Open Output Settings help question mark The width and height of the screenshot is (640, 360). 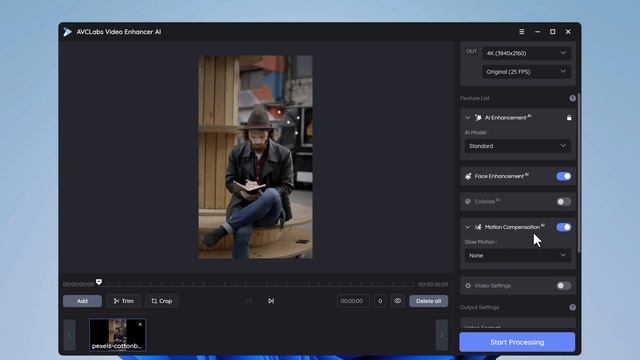tap(573, 307)
